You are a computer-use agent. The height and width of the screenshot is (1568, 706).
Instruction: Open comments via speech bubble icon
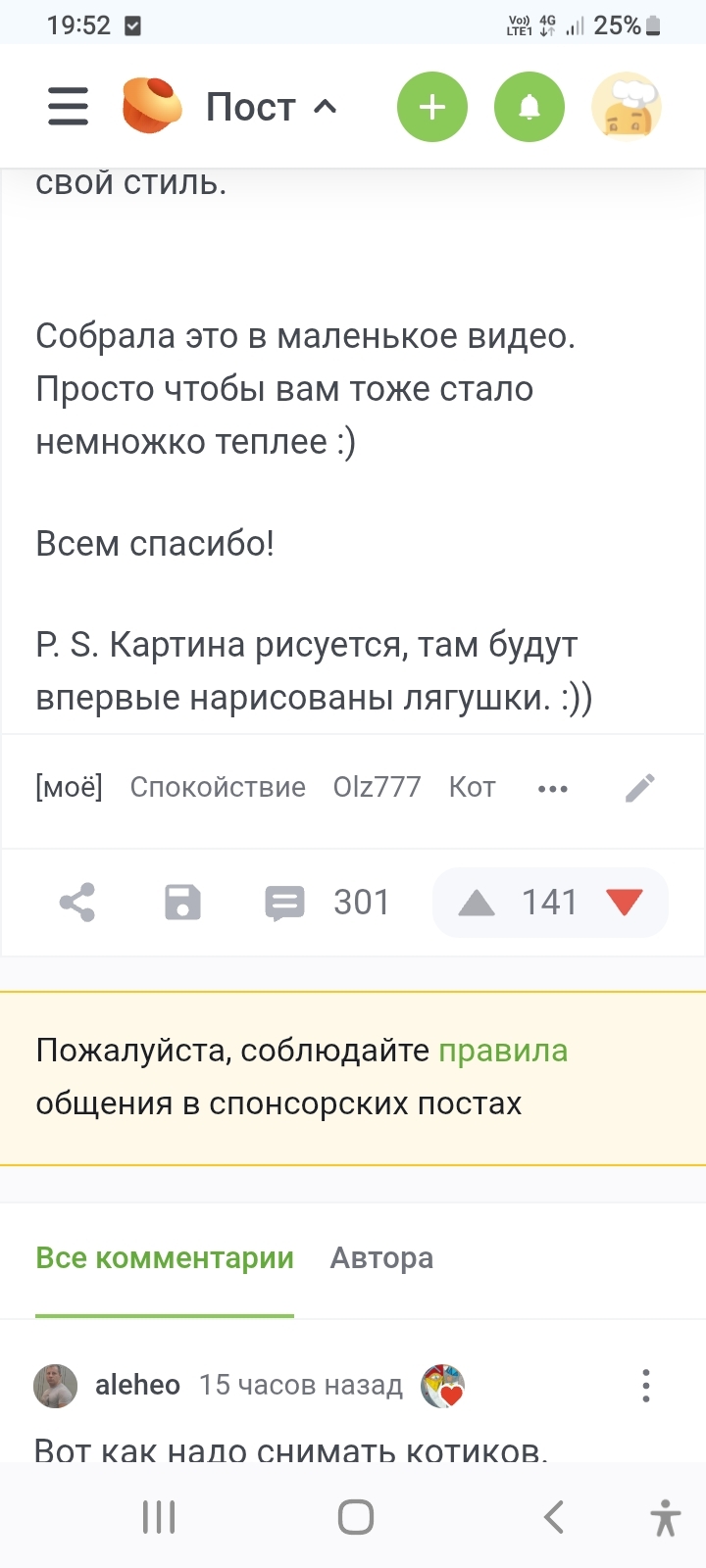click(285, 903)
